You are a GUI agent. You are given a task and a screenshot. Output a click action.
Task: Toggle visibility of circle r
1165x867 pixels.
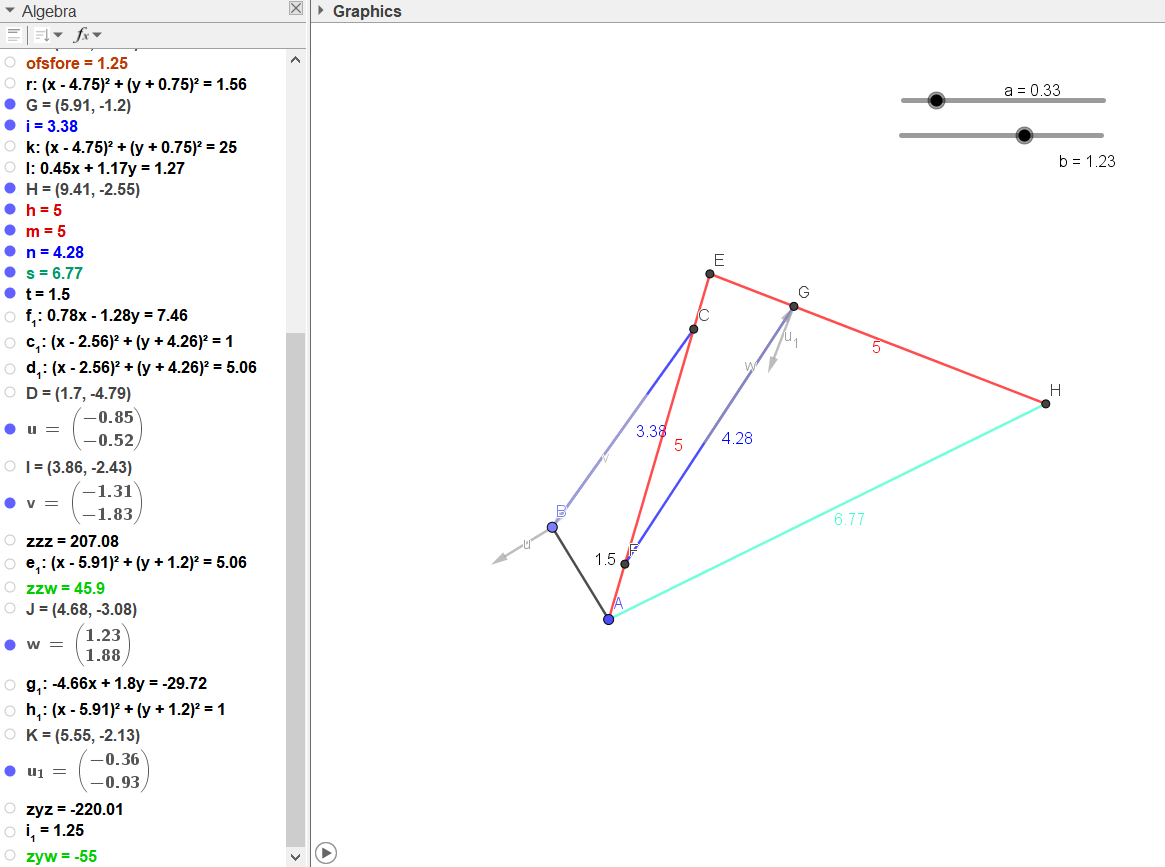[10, 83]
